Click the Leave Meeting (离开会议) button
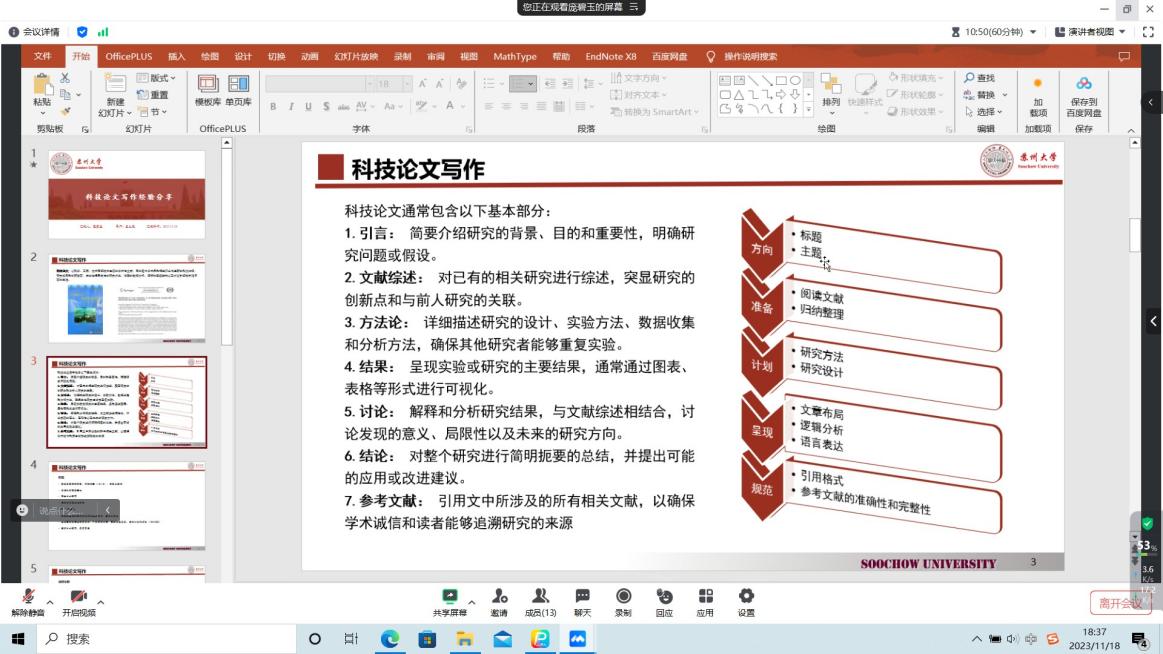This screenshot has width=1163, height=654. click(x=1119, y=603)
